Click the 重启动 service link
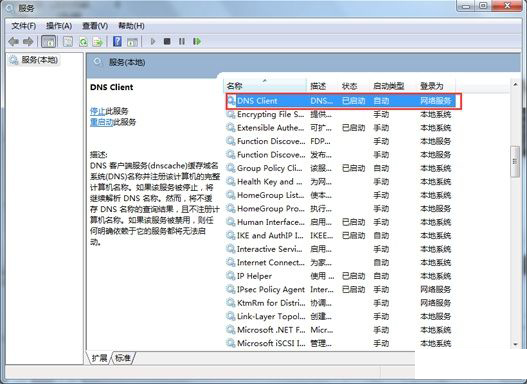This screenshot has width=527, height=384. [x=101, y=122]
